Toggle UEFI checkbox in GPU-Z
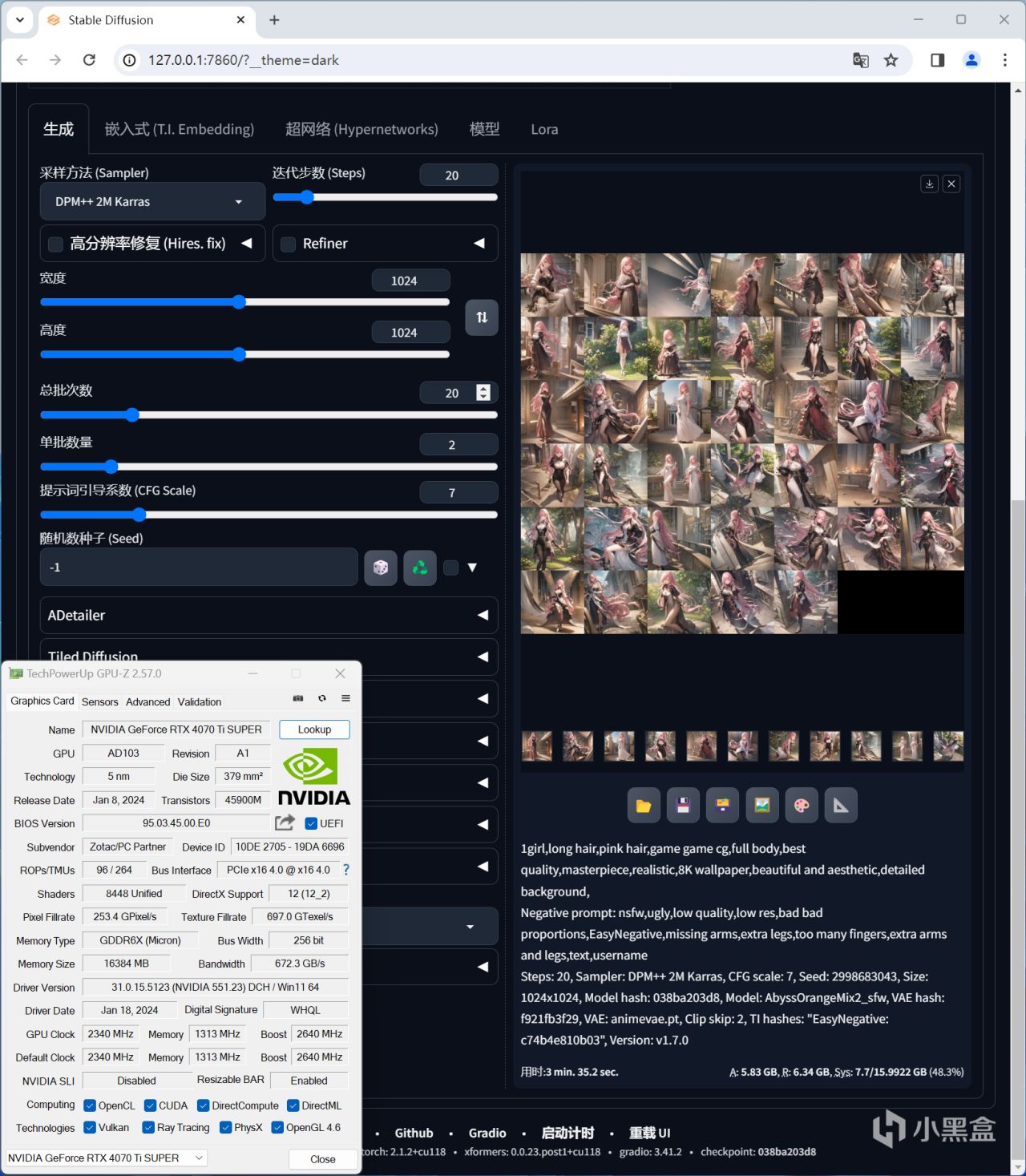The image size is (1026, 1176). [312, 823]
